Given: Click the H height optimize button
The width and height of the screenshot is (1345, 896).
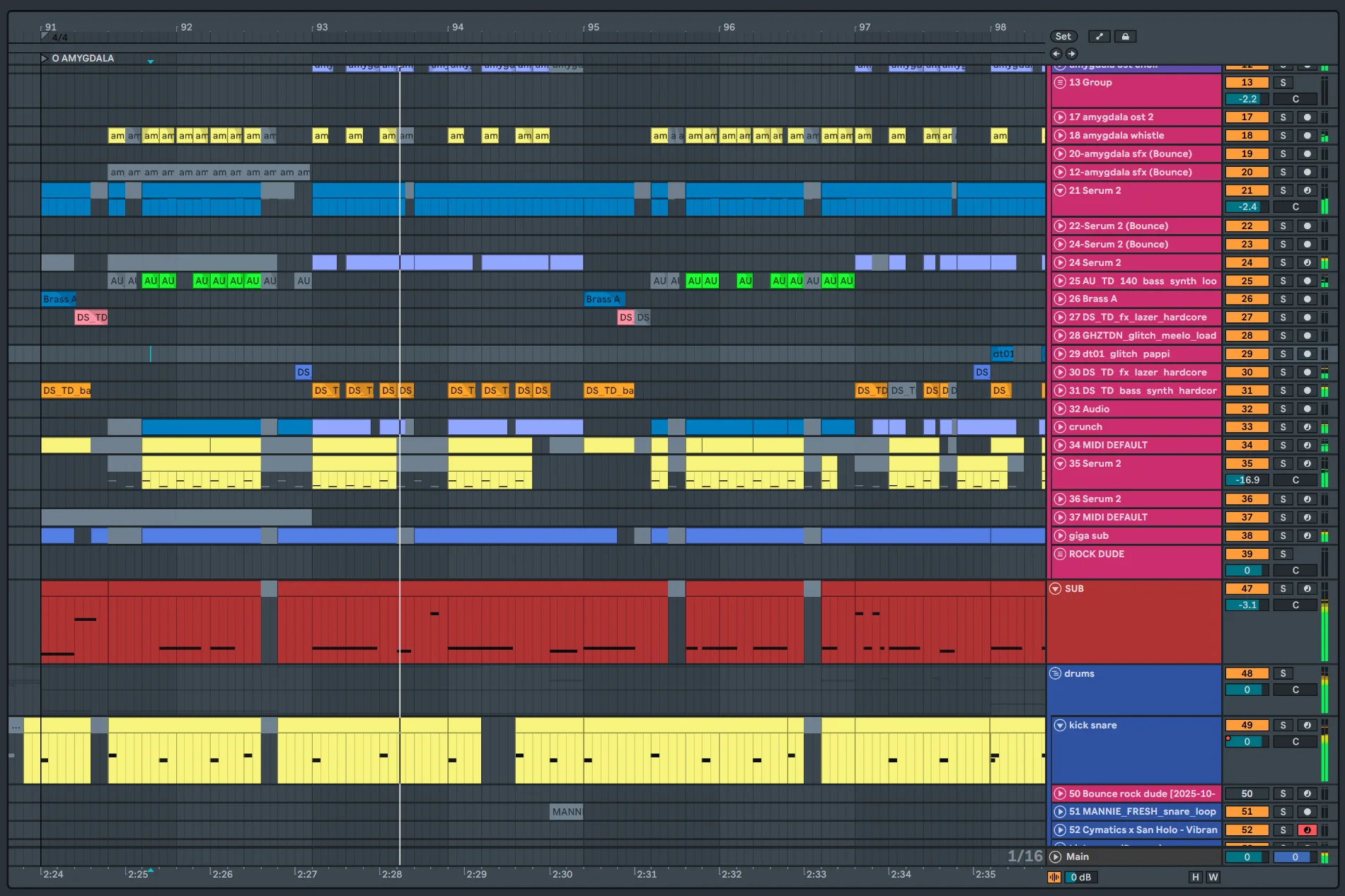Looking at the screenshot, I should coord(1196,878).
